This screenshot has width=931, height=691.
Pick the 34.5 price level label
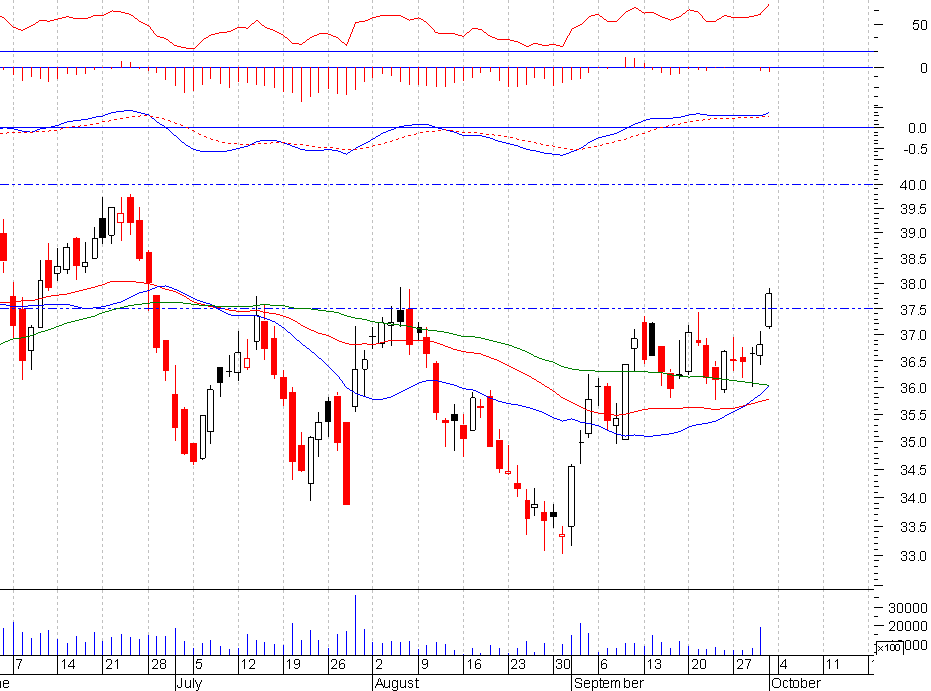(913, 470)
